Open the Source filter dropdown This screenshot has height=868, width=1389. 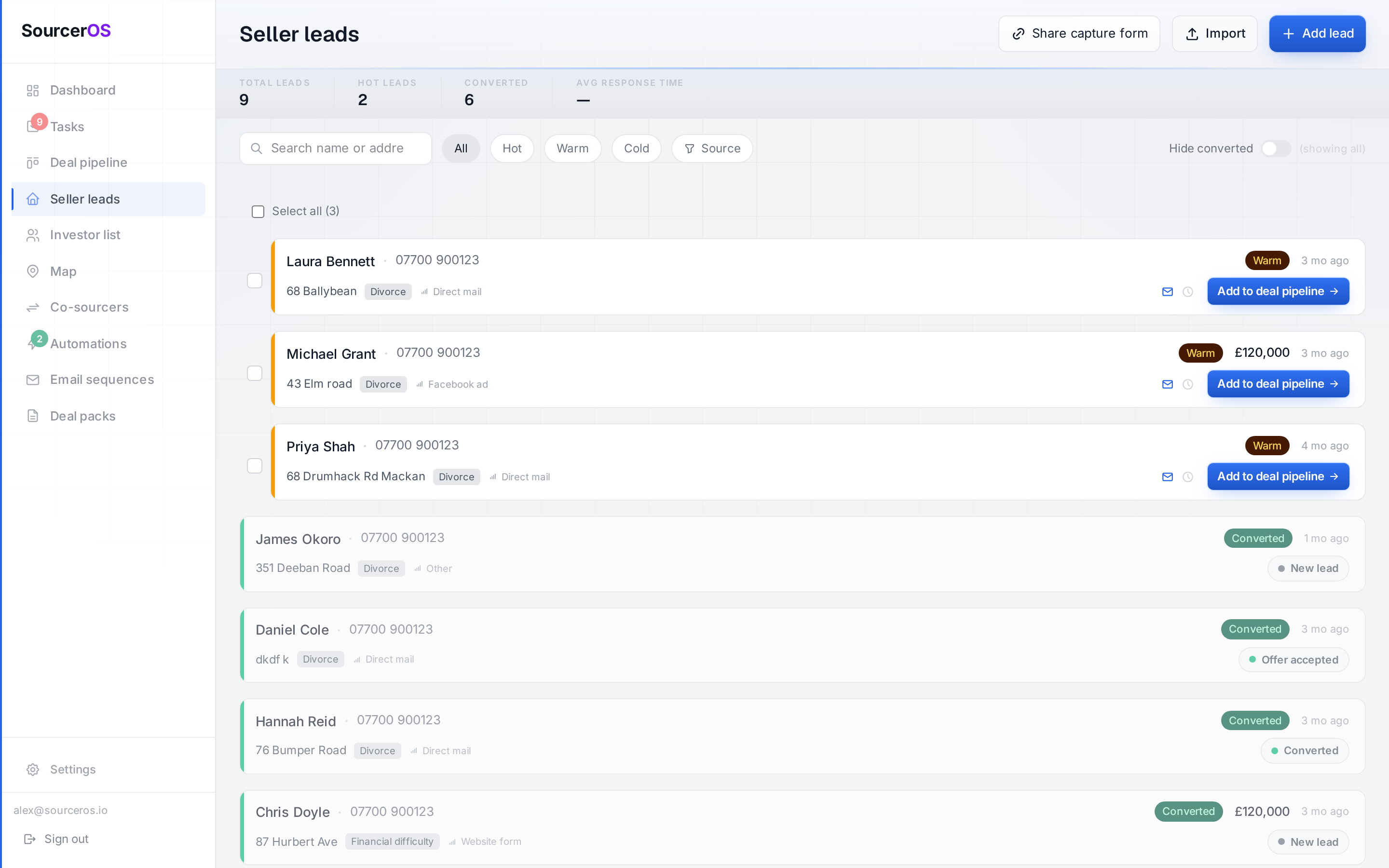712,149
